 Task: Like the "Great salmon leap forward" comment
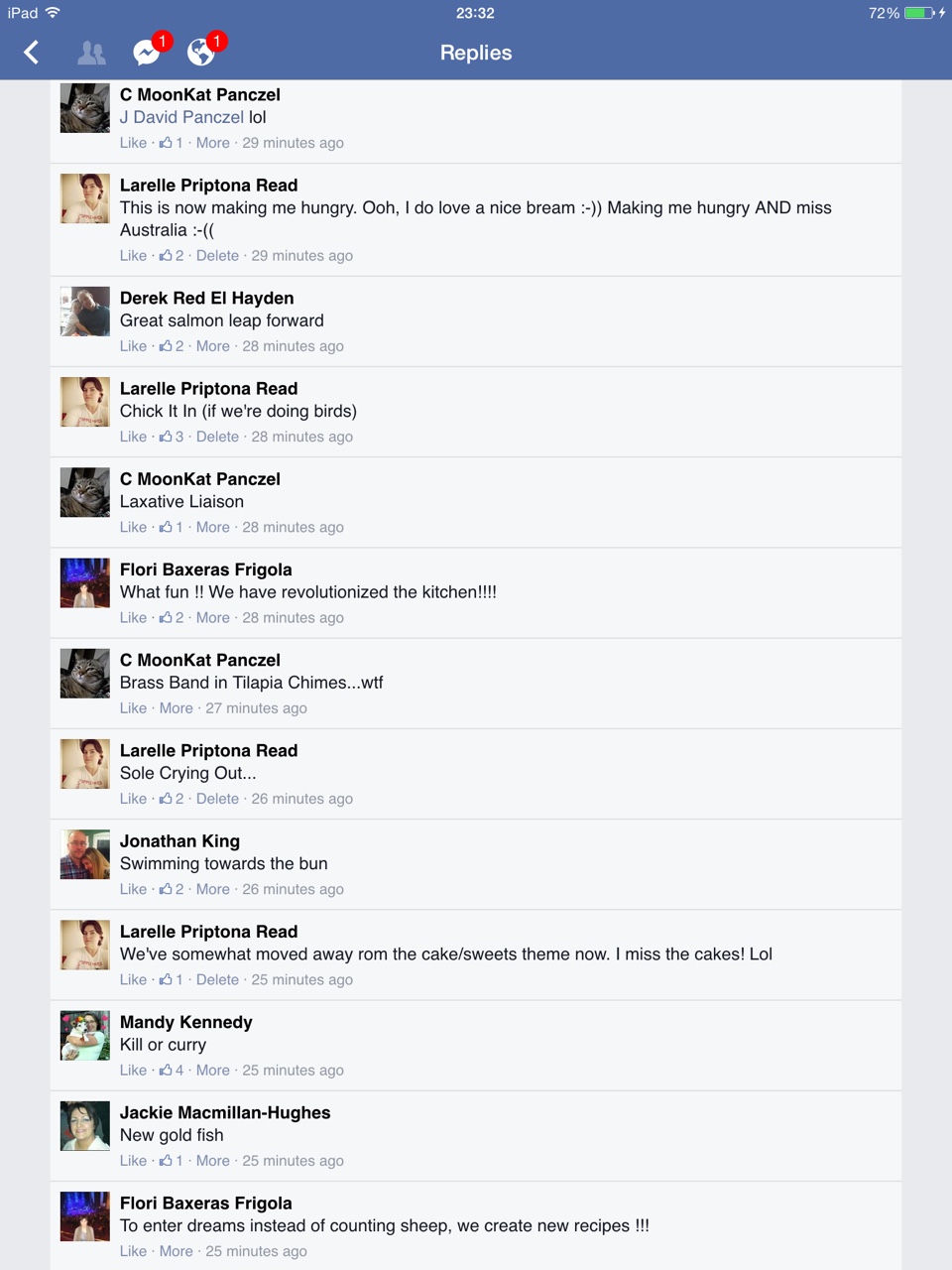click(x=133, y=346)
